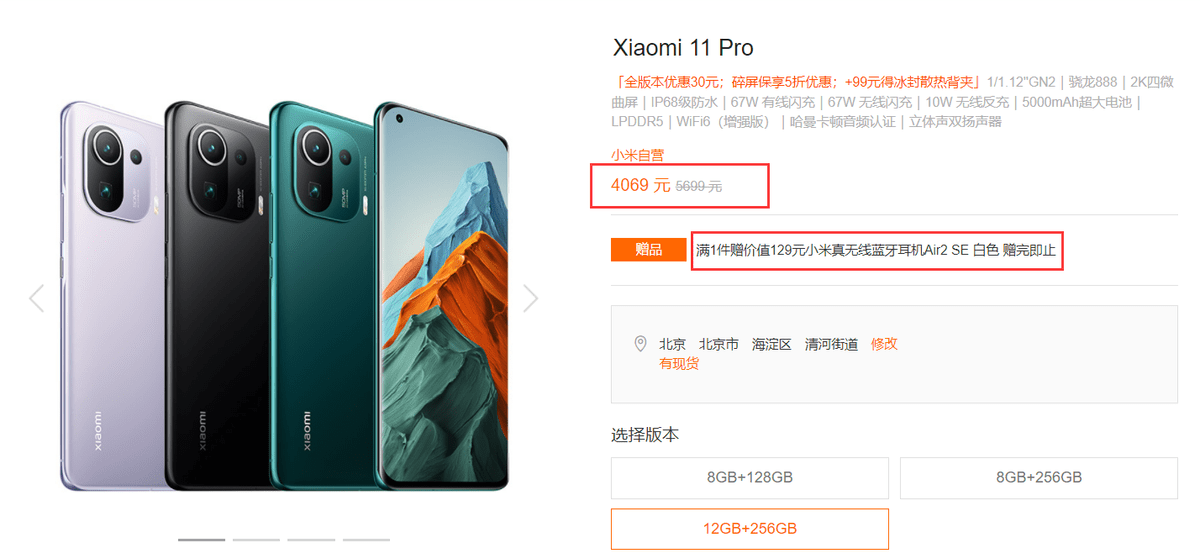Viewport: 1200px width, 554px height.
Task: Click the Xiaomi 11 Pro product title
Action: pyautogui.click(x=683, y=47)
